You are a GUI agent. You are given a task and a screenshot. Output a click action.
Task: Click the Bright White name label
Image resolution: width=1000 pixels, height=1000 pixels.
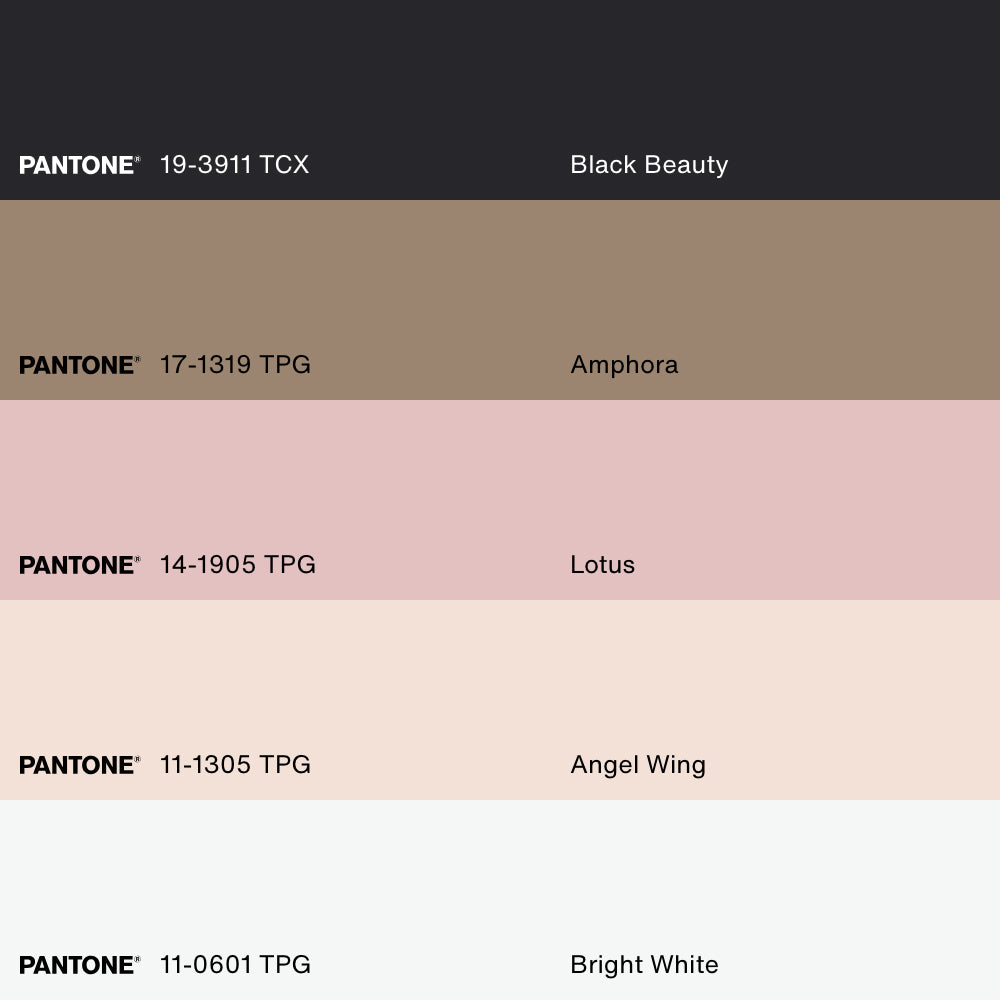click(x=644, y=965)
